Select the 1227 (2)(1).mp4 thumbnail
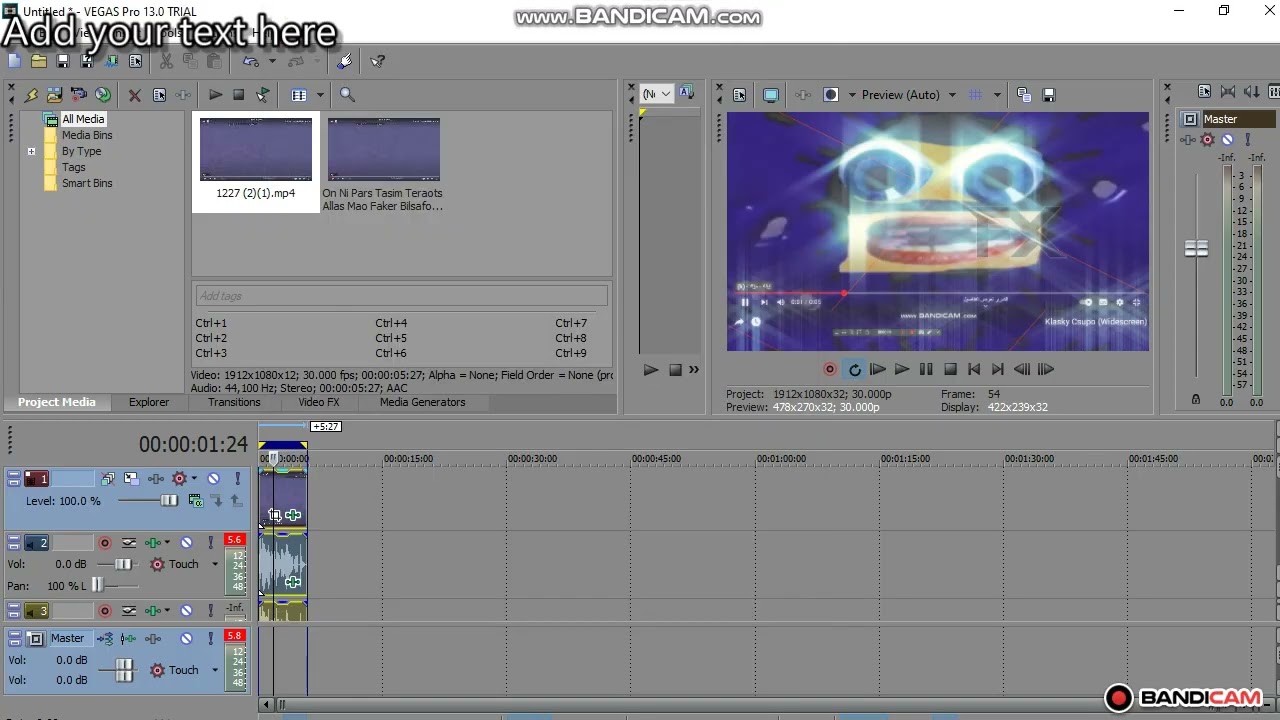 (x=256, y=150)
